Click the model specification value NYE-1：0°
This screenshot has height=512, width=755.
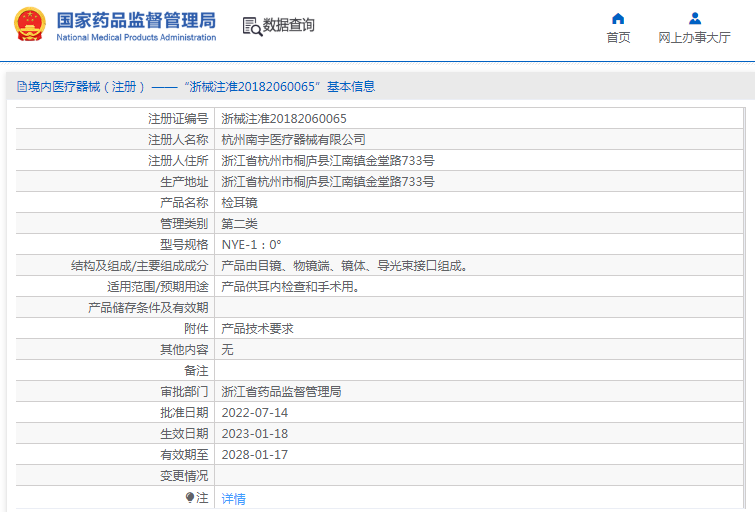pos(251,245)
